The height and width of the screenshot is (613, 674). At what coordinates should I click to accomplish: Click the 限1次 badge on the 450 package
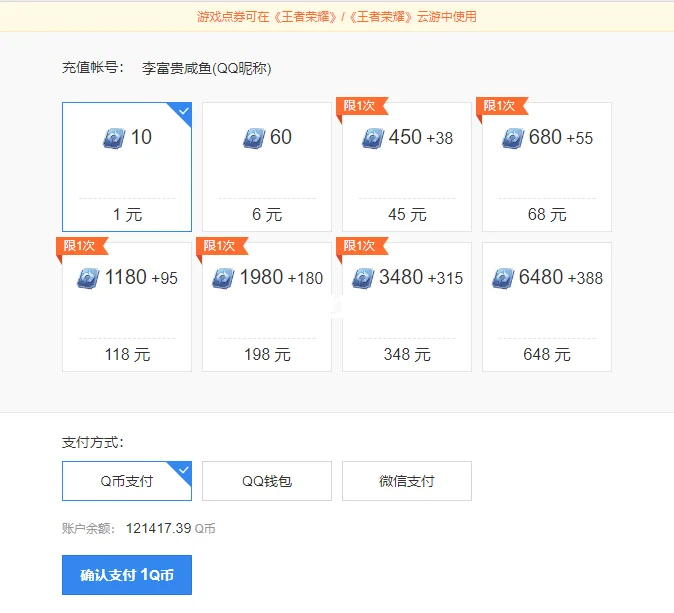point(360,106)
